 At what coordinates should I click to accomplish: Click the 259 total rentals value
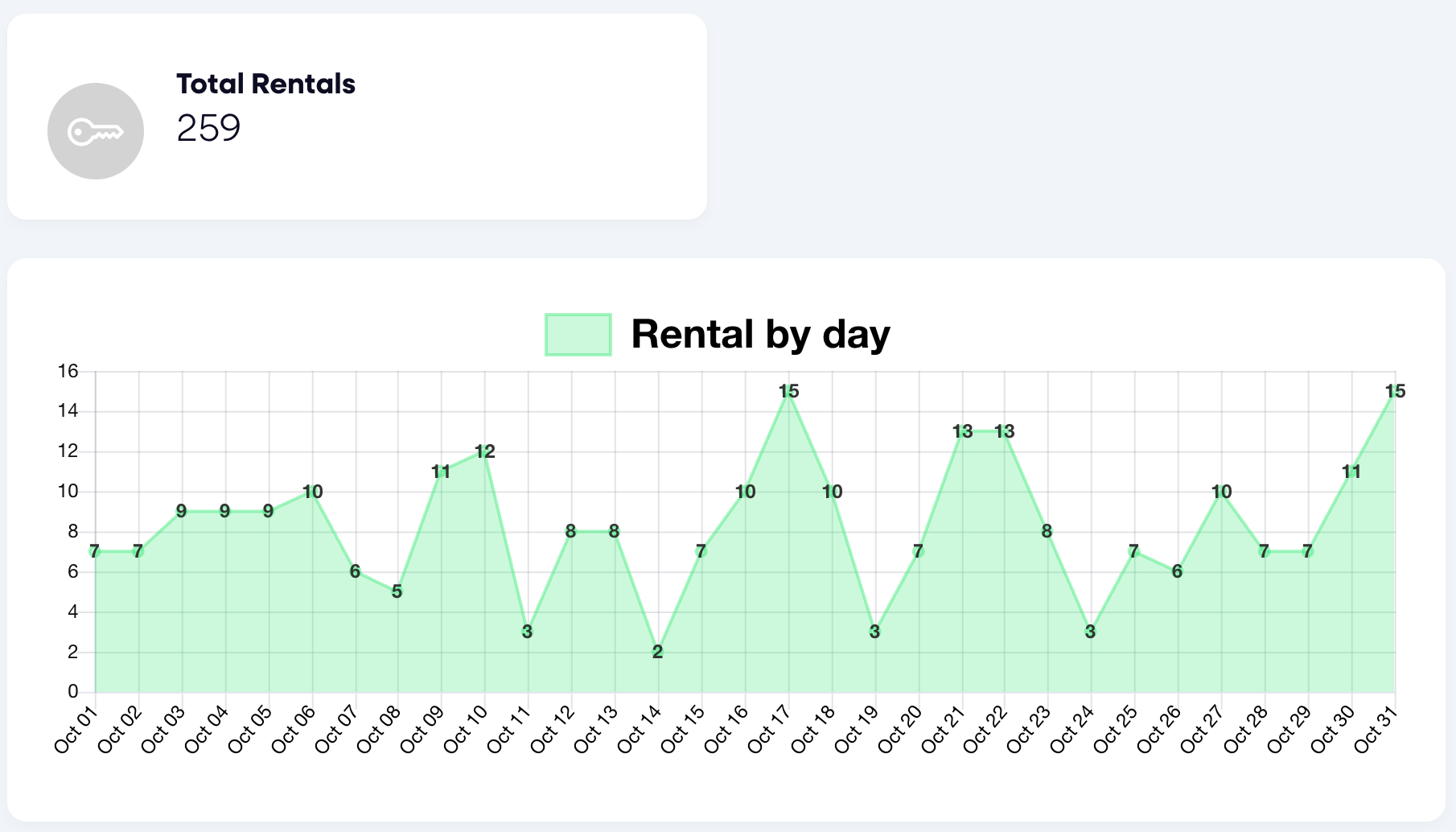coord(208,128)
